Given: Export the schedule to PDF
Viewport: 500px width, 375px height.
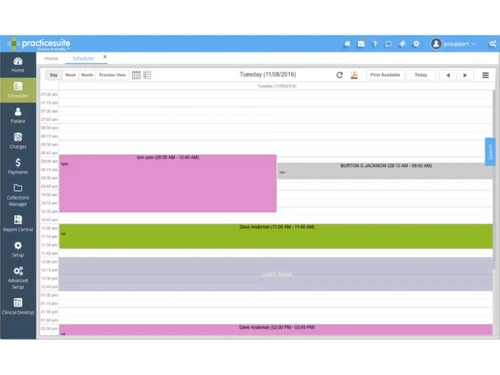Looking at the screenshot, I should pos(354,75).
